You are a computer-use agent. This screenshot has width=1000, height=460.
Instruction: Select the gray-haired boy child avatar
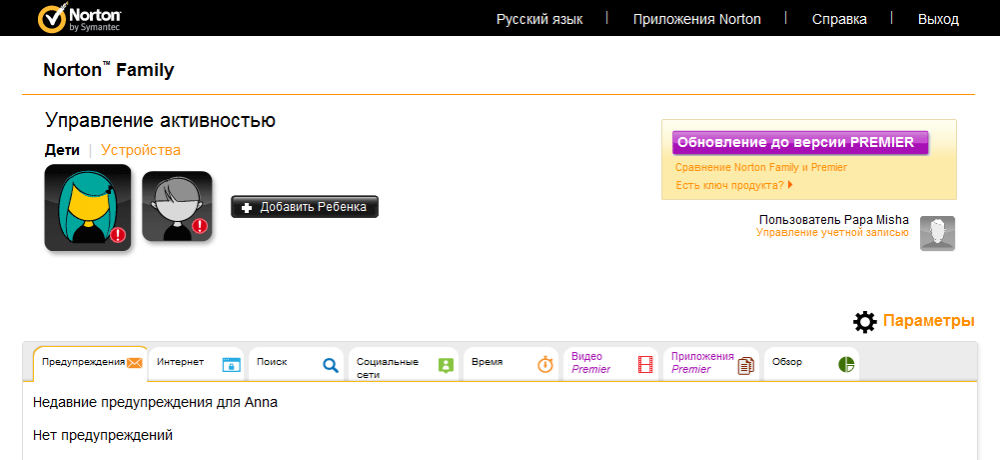point(177,206)
